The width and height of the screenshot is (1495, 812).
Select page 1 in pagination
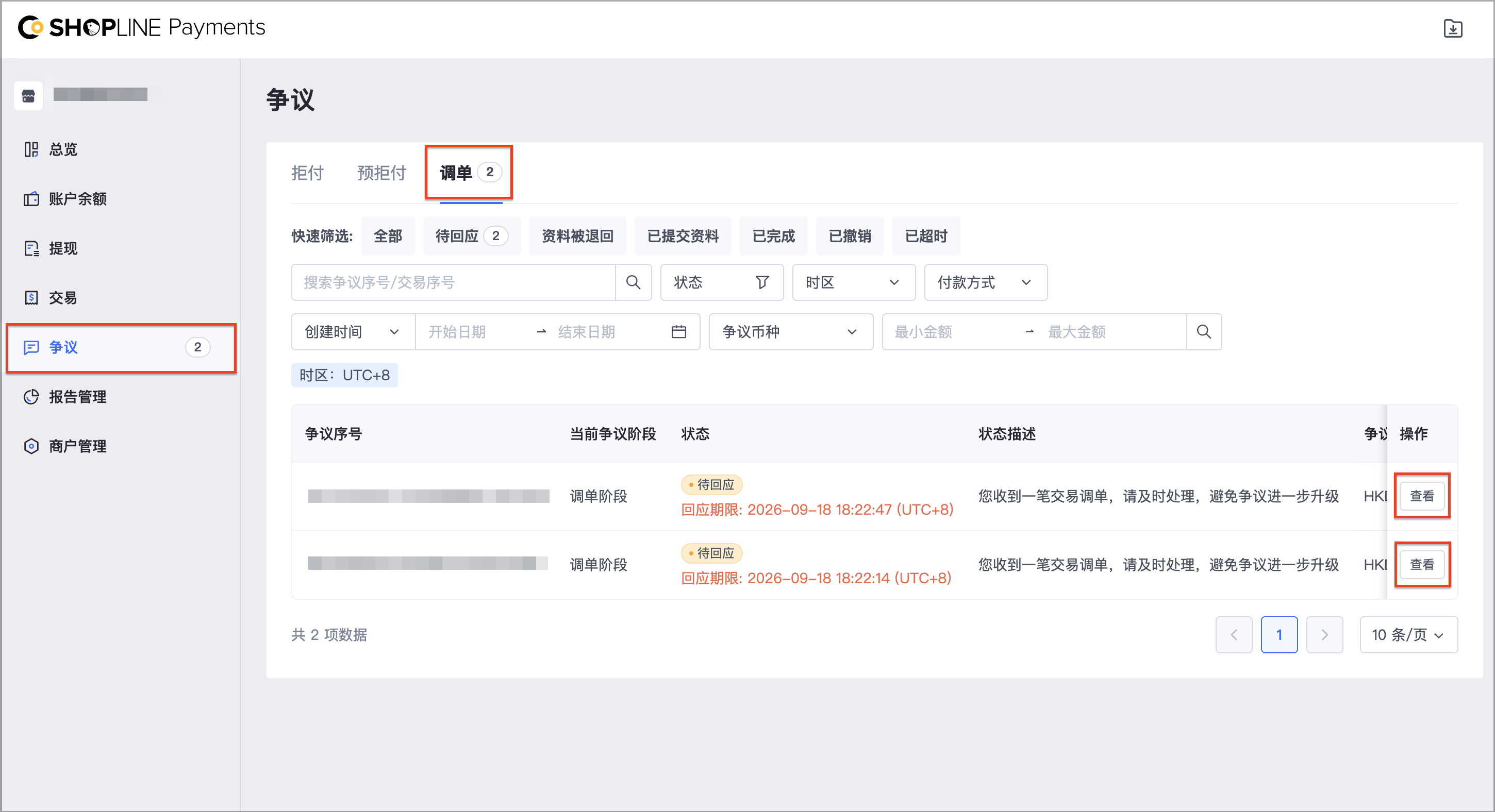coord(1279,635)
